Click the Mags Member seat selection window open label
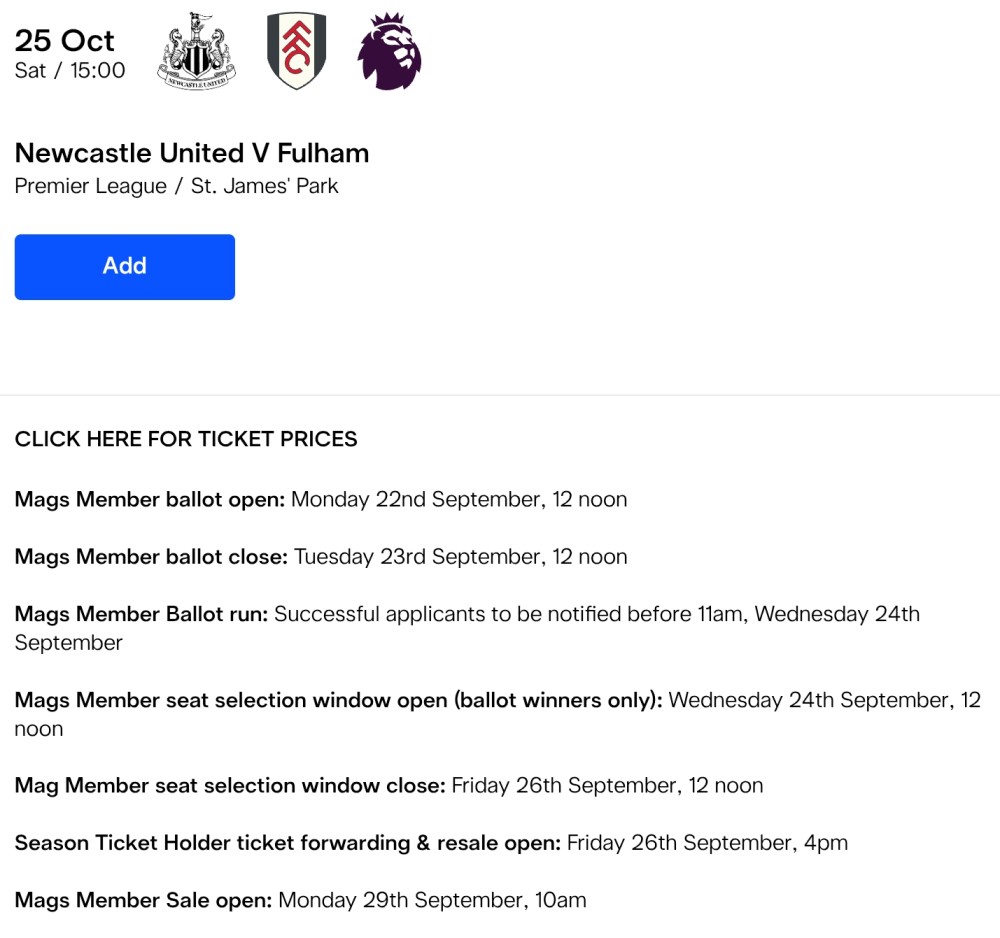1000x938 pixels. tap(338, 700)
